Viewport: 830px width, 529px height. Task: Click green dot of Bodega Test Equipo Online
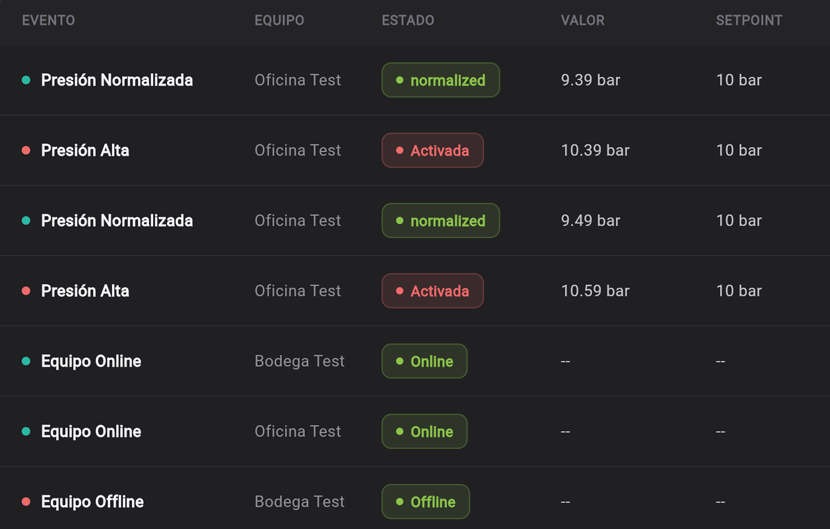pos(26,361)
